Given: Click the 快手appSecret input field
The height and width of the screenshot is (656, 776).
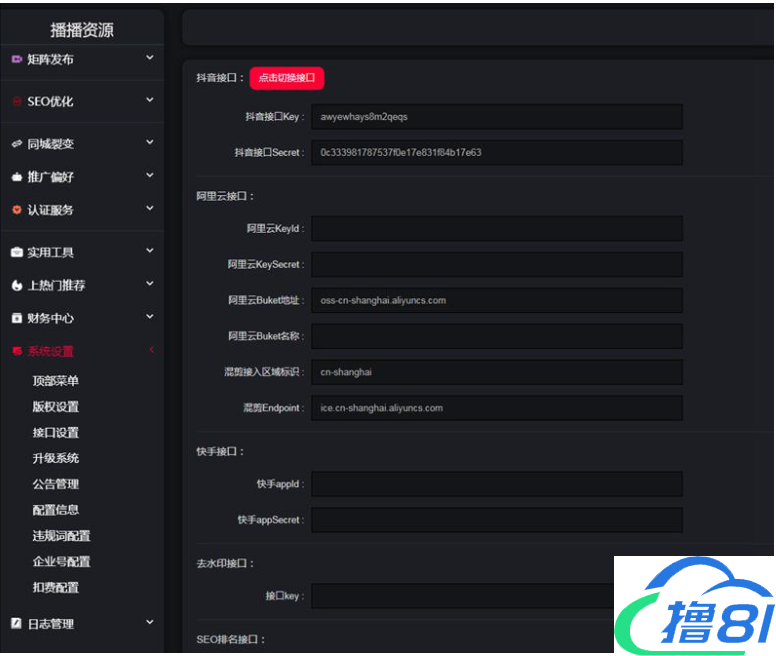Looking at the screenshot, I should (x=496, y=520).
